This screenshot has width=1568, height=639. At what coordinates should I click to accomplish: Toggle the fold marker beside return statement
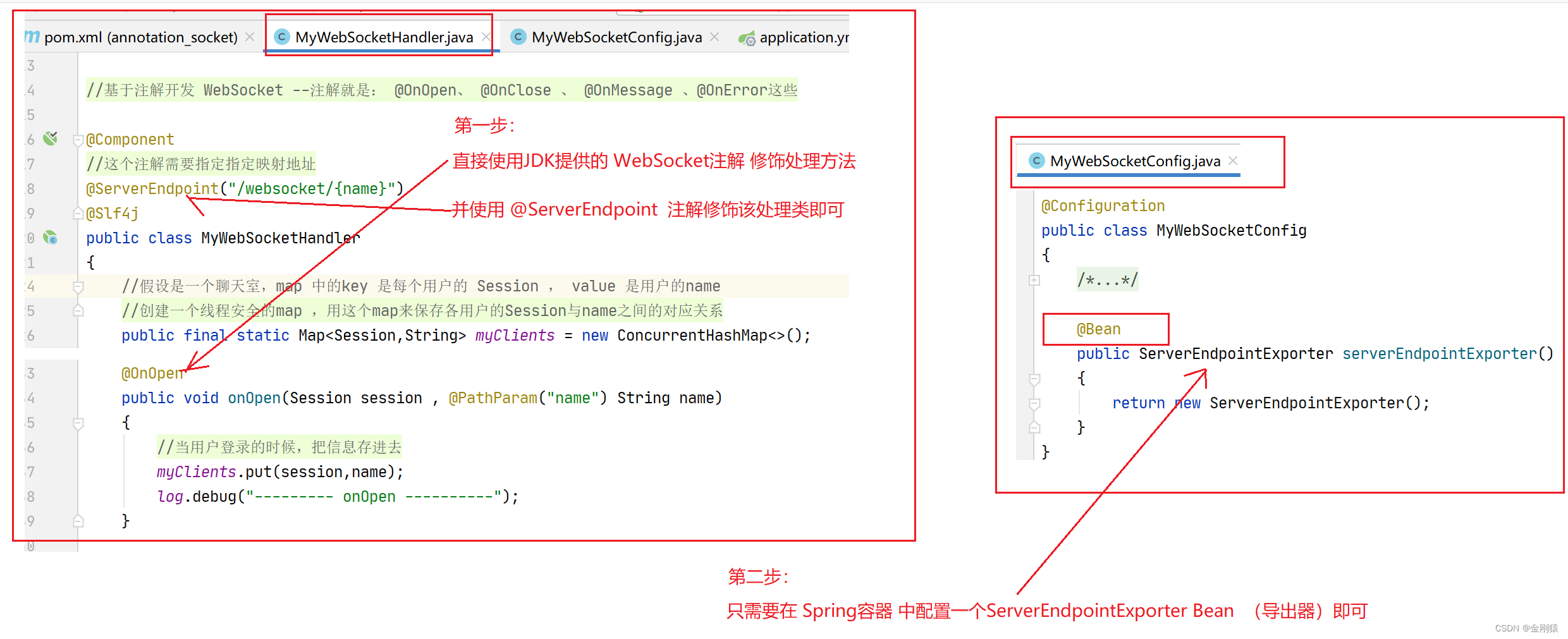[1034, 403]
